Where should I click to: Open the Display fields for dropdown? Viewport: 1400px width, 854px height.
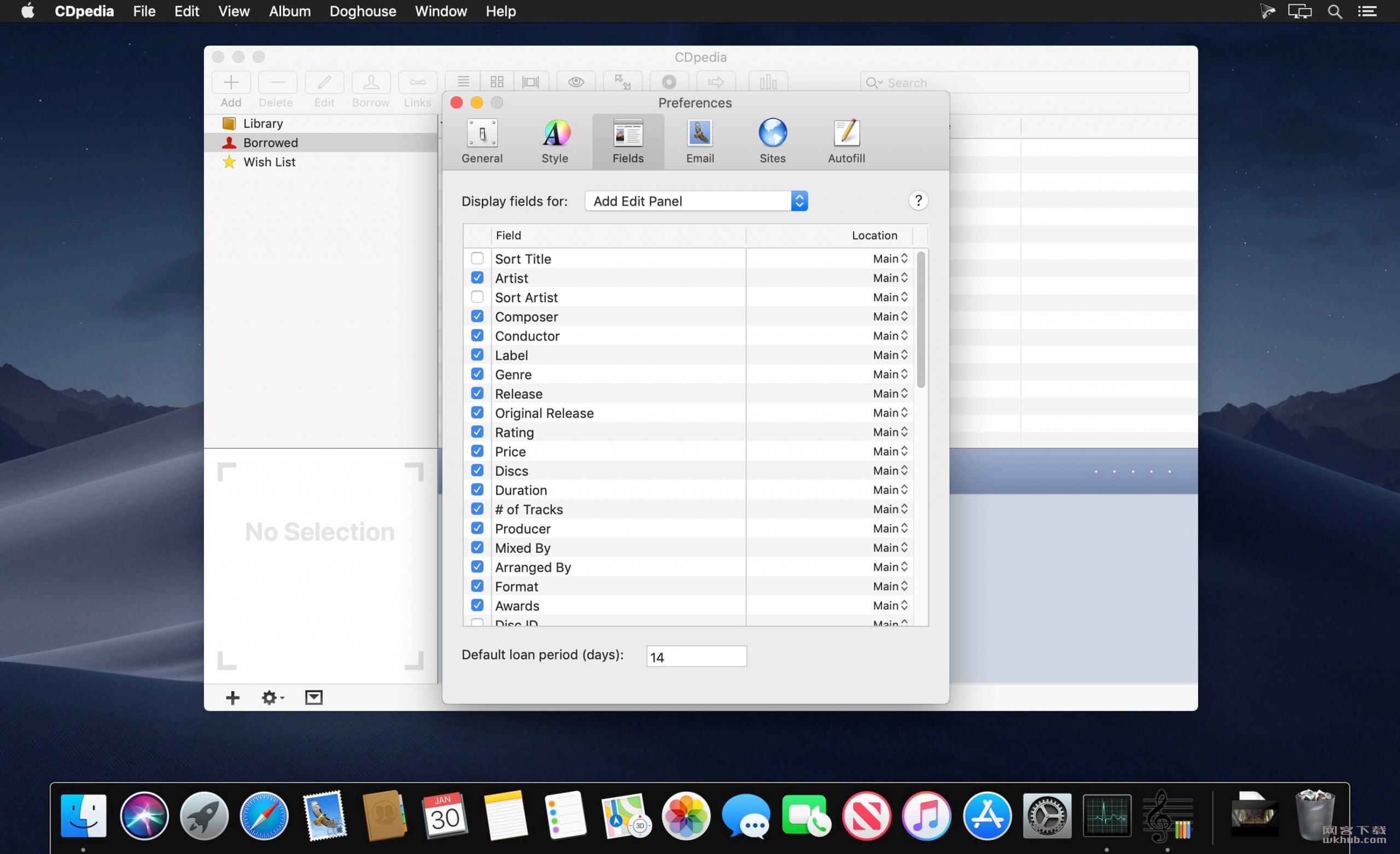(x=696, y=201)
